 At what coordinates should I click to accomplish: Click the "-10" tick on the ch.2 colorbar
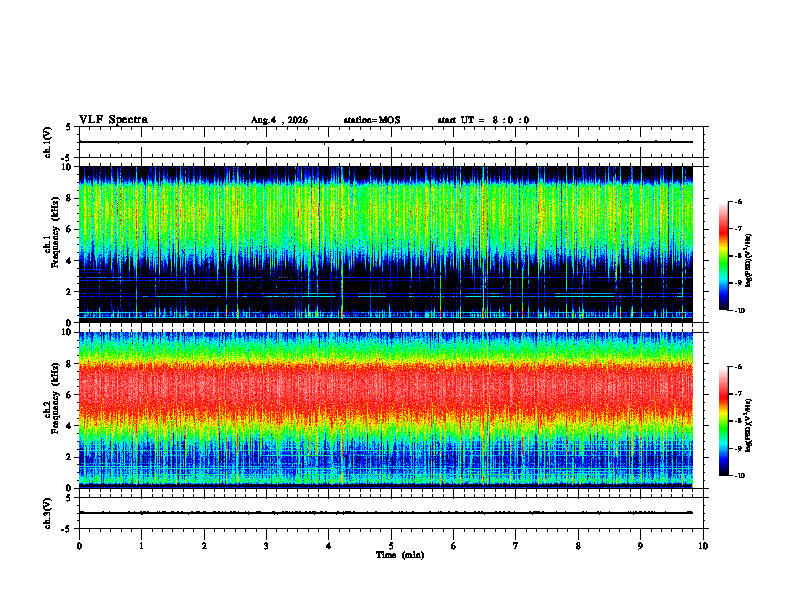point(739,476)
